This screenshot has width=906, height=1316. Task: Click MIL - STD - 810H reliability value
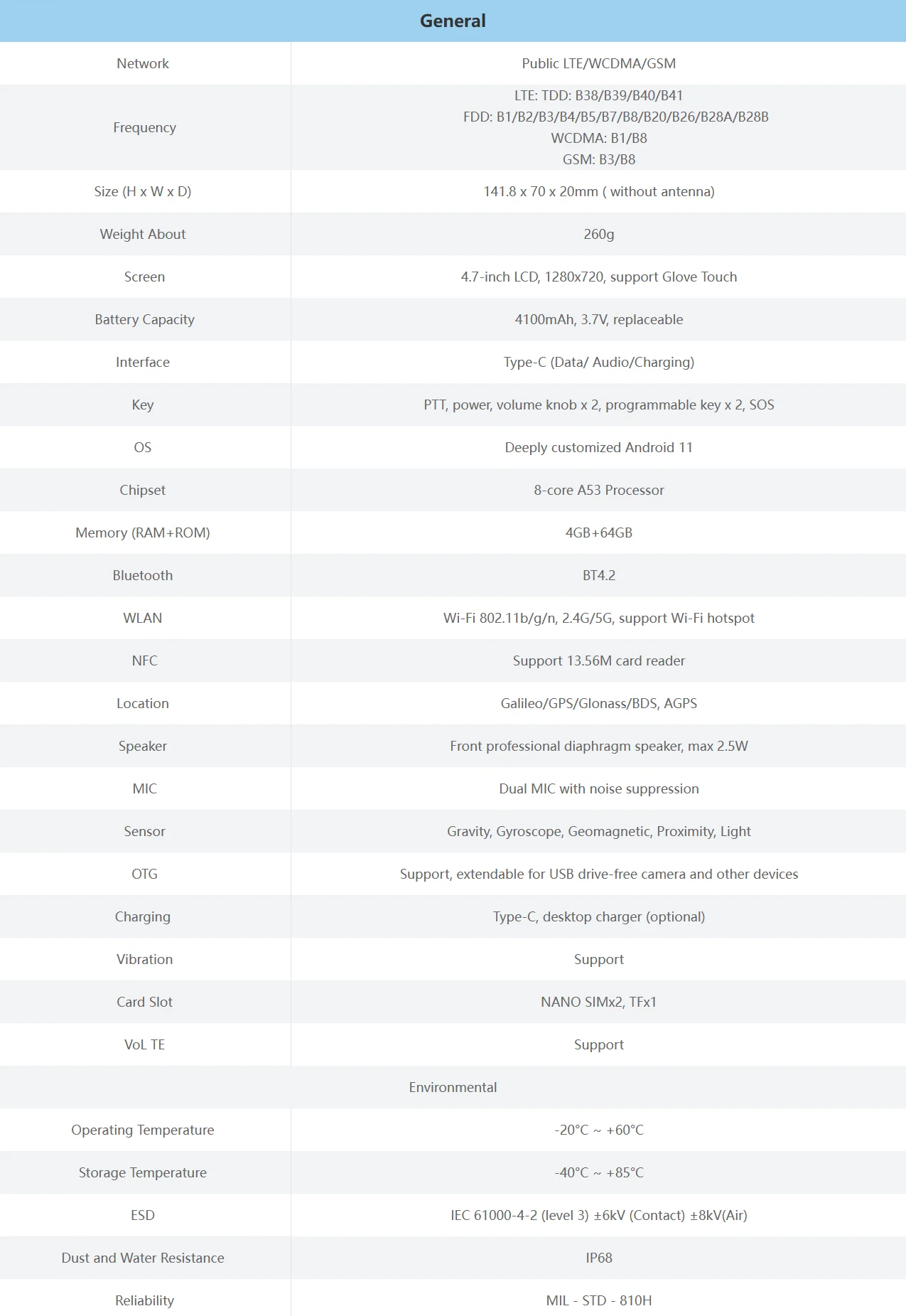(x=598, y=1300)
